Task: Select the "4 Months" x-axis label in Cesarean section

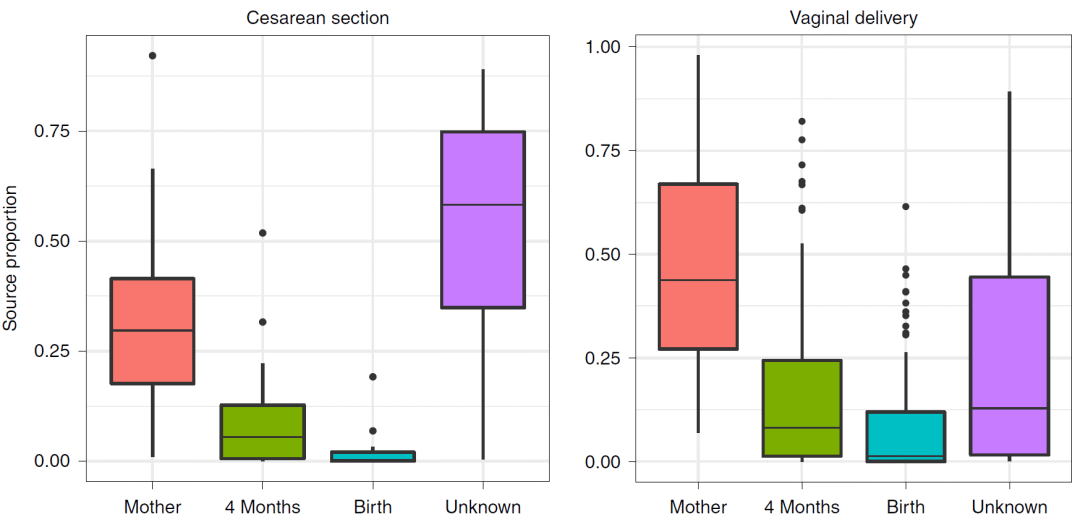Action: point(262,507)
